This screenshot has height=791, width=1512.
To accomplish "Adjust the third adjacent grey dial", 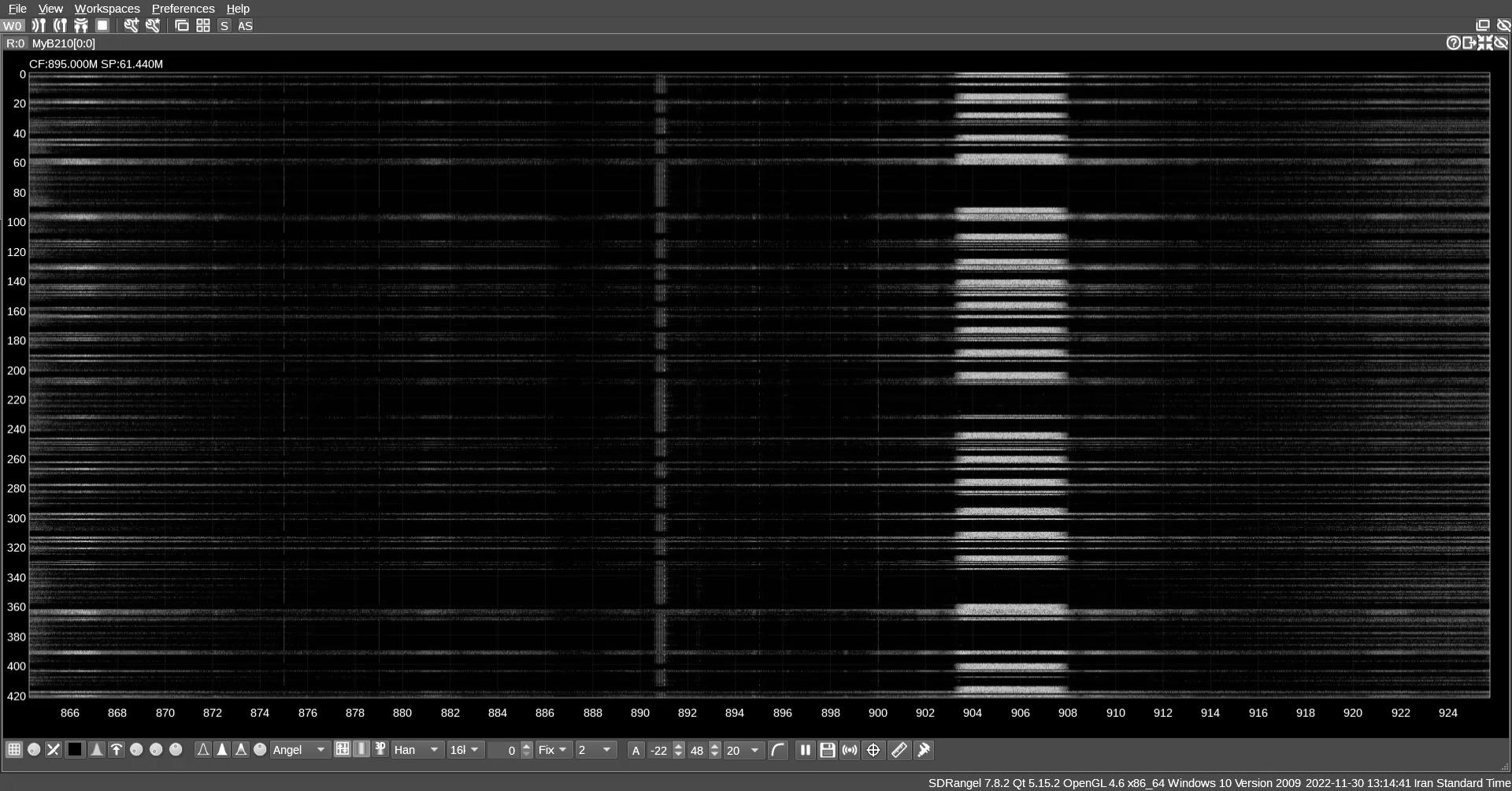I will pyautogui.click(x=176, y=749).
